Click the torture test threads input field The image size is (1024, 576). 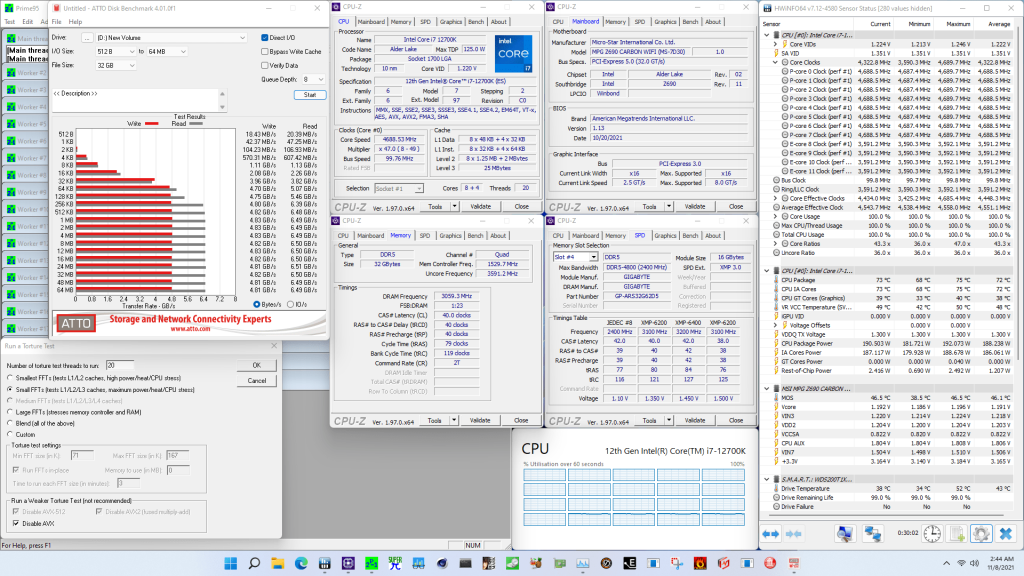click(119, 364)
